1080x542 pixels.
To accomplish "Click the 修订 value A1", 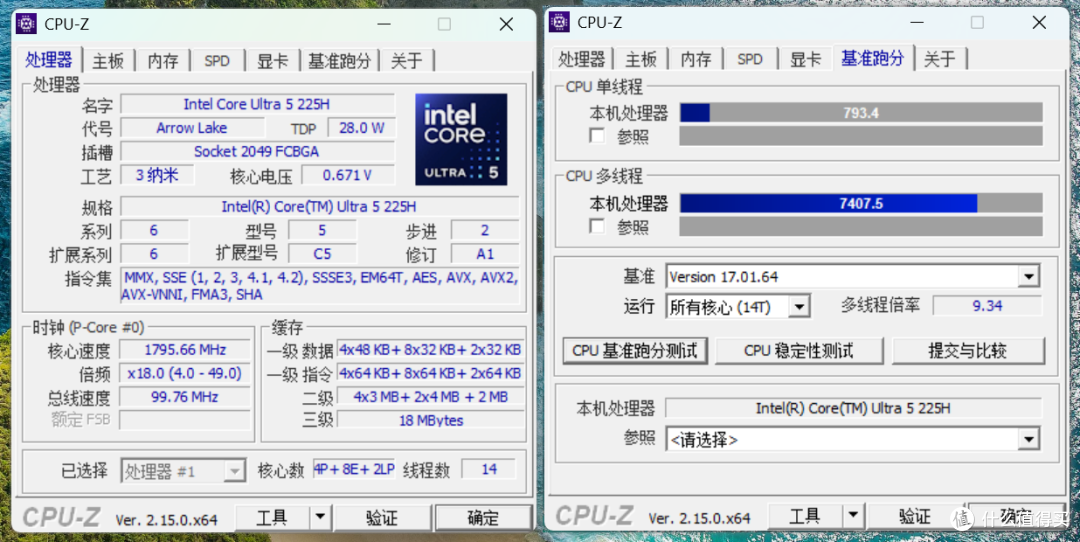I will pyautogui.click(x=485, y=253).
